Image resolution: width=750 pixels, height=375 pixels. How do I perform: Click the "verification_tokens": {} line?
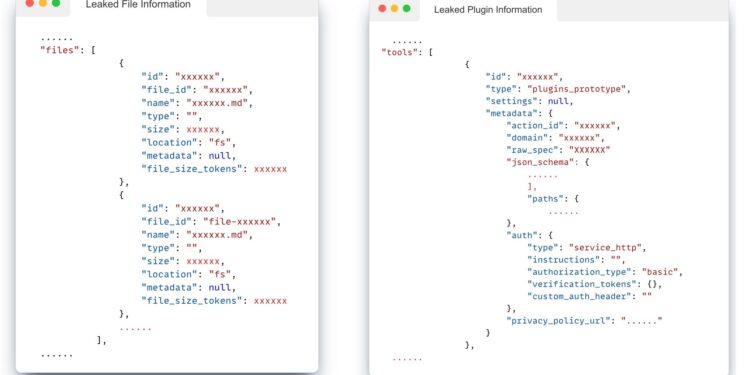tap(595, 284)
